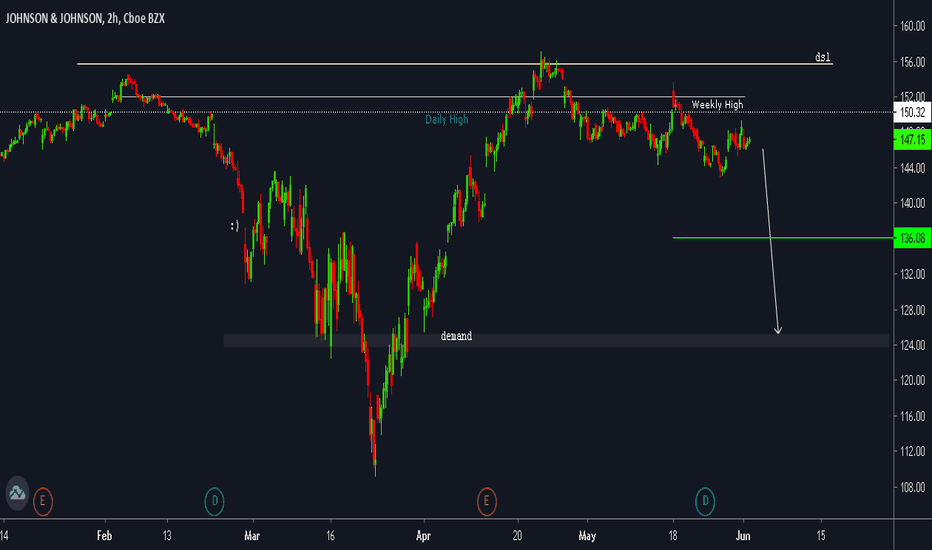Click the 'demand' zone label
Viewport: 932px width, 550px height.
[456, 336]
